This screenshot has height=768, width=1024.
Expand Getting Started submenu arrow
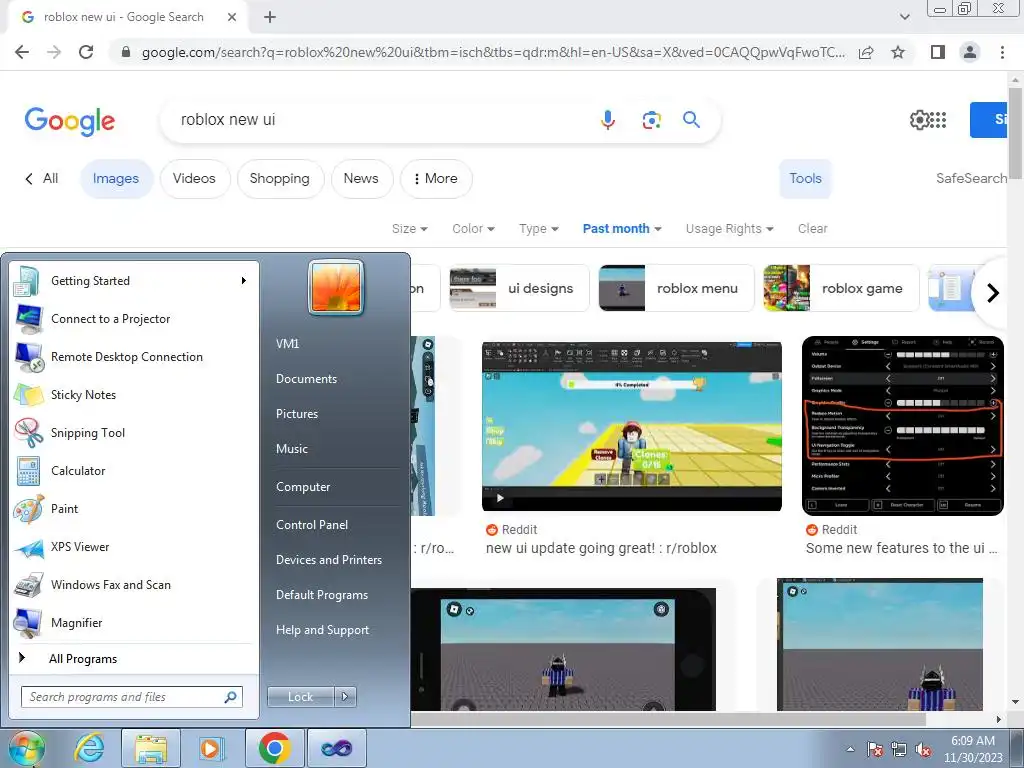click(244, 281)
